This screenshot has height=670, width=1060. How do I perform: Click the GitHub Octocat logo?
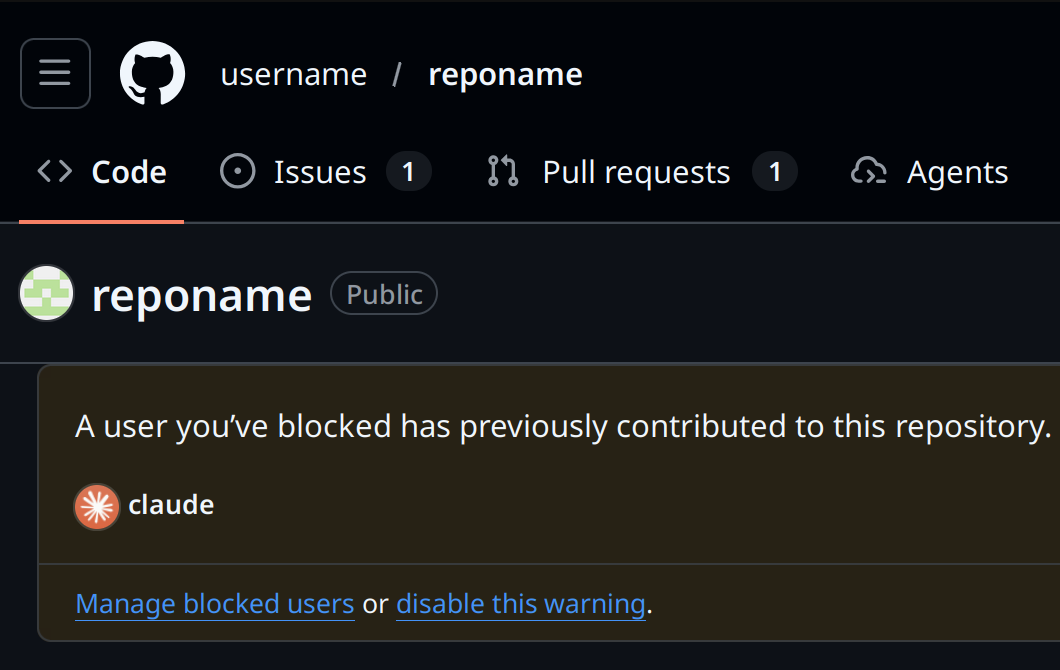(152, 73)
